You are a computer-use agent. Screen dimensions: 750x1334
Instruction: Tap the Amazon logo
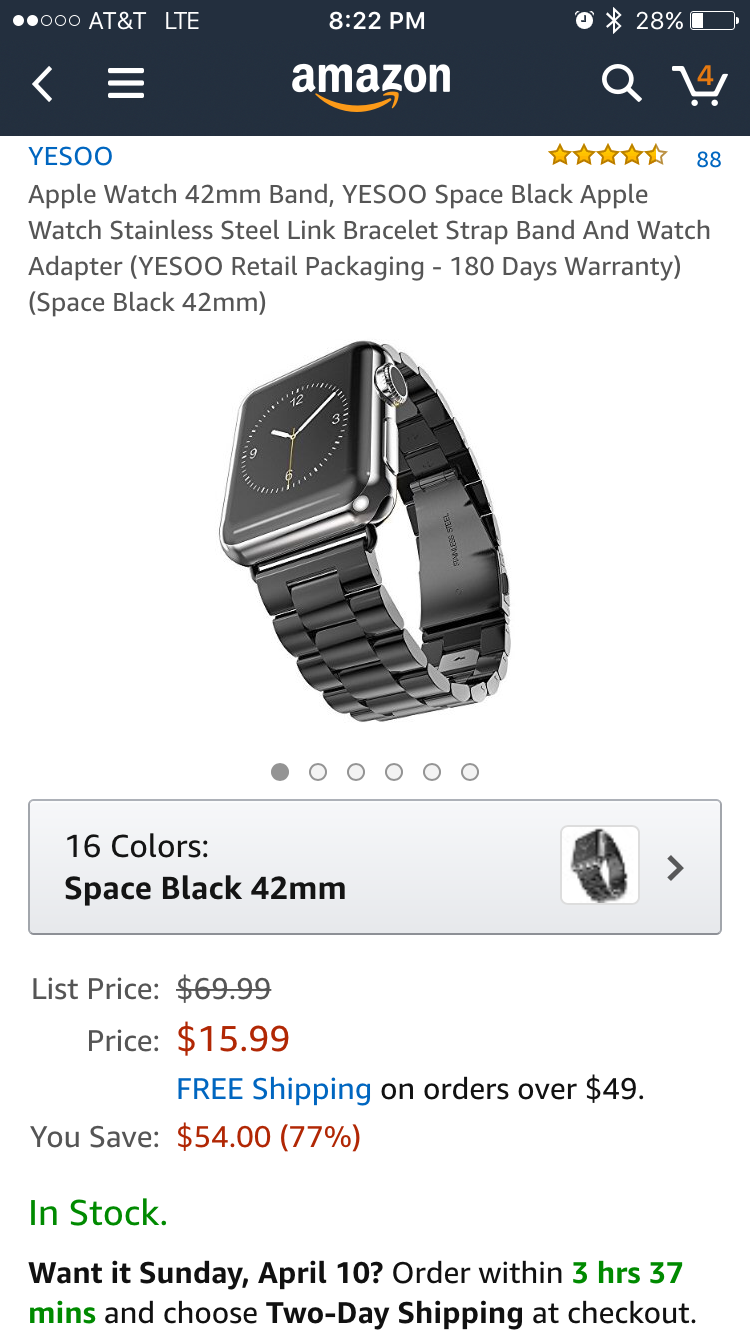tap(371, 84)
